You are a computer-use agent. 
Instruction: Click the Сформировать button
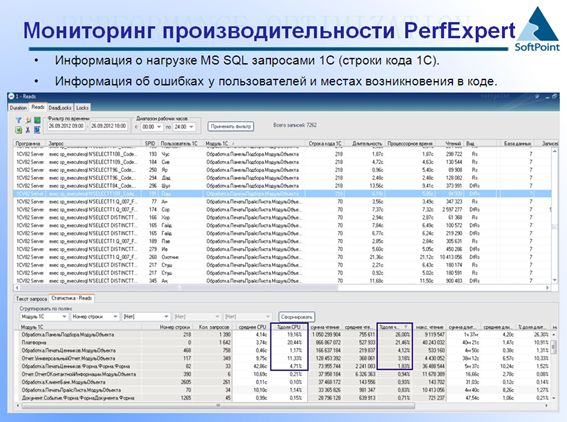pyautogui.click(x=297, y=317)
